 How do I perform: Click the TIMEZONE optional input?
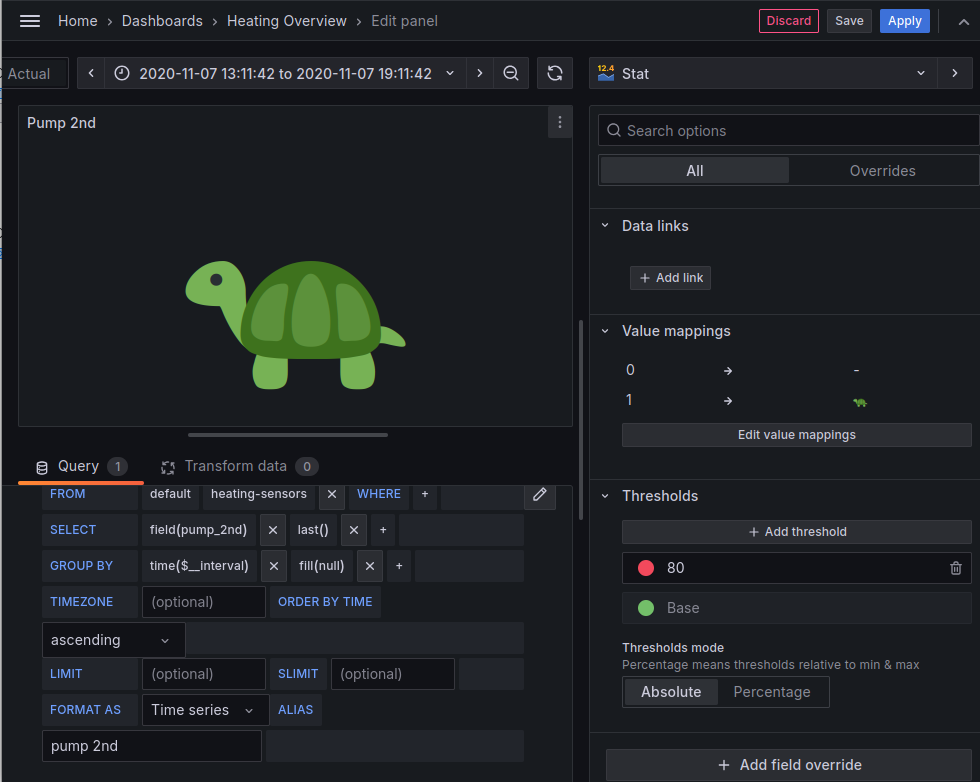click(204, 602)
